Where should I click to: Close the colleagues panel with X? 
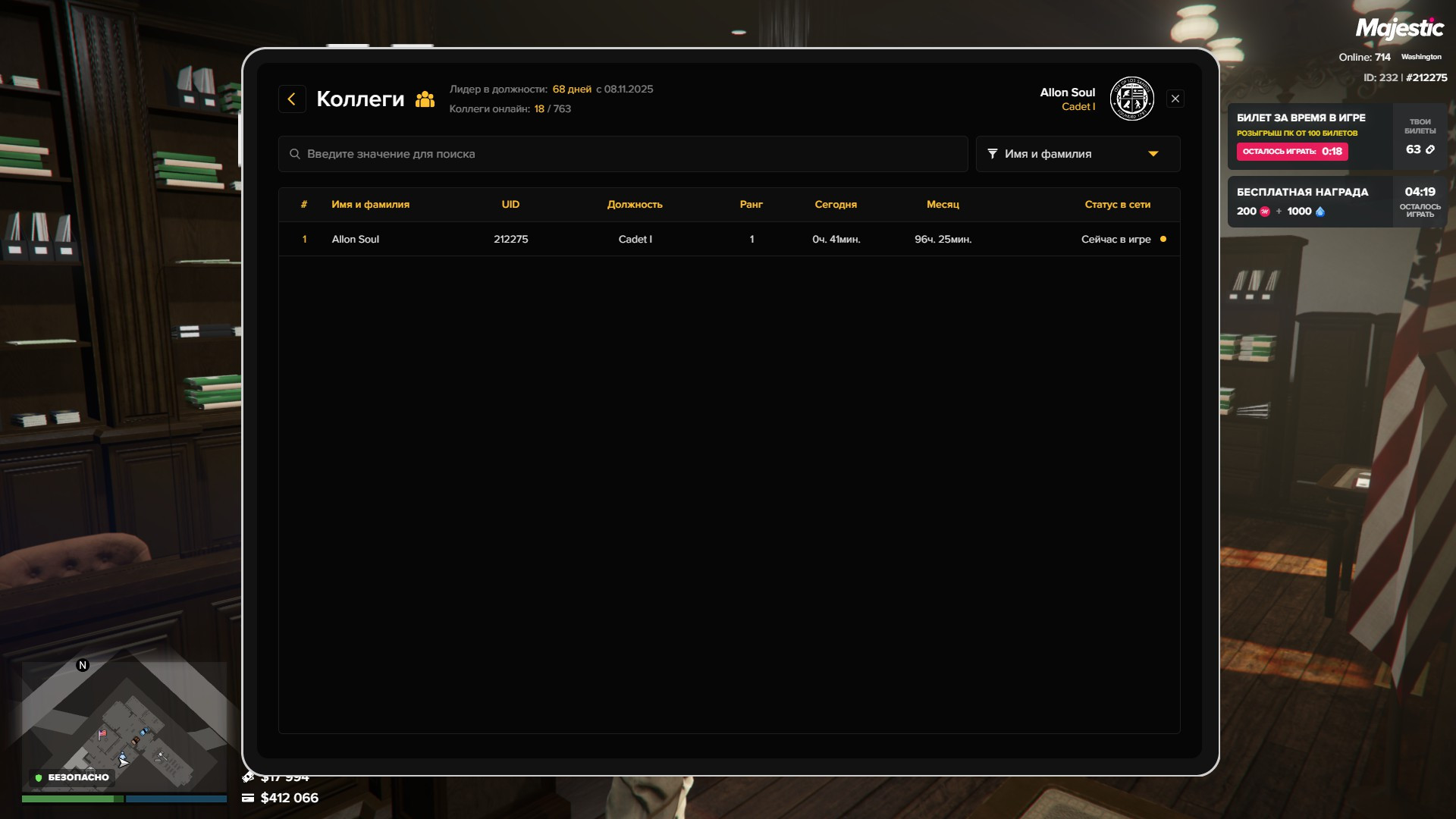click(1175, 99)
